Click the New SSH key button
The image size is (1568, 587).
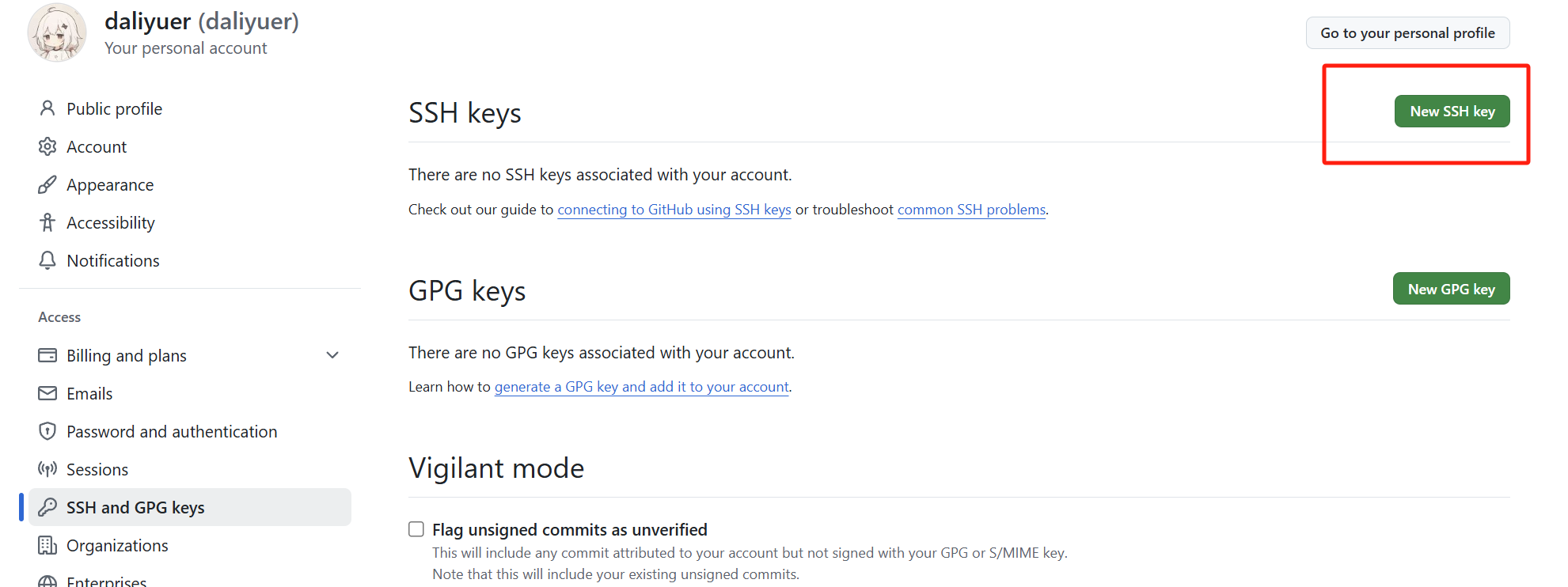coord(1452,112)
